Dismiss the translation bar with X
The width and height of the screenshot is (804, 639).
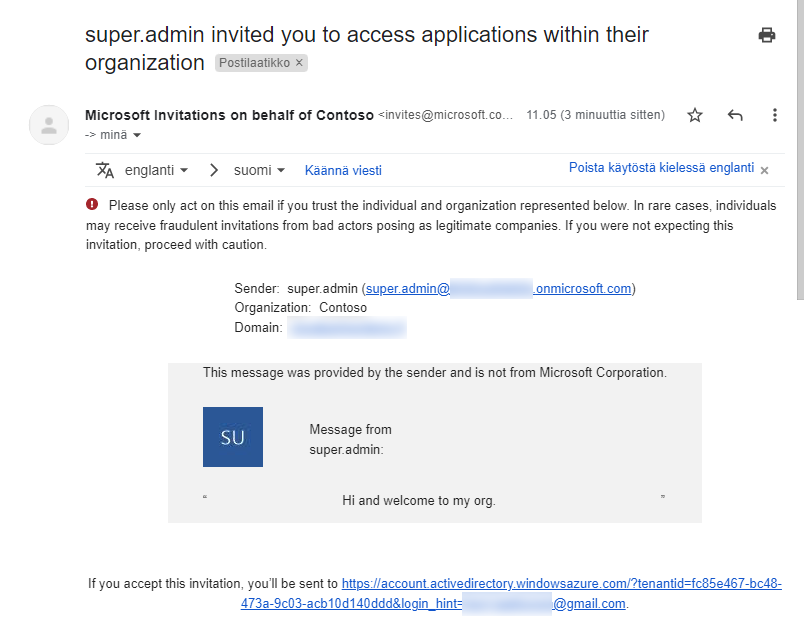(x=764, y=170)
